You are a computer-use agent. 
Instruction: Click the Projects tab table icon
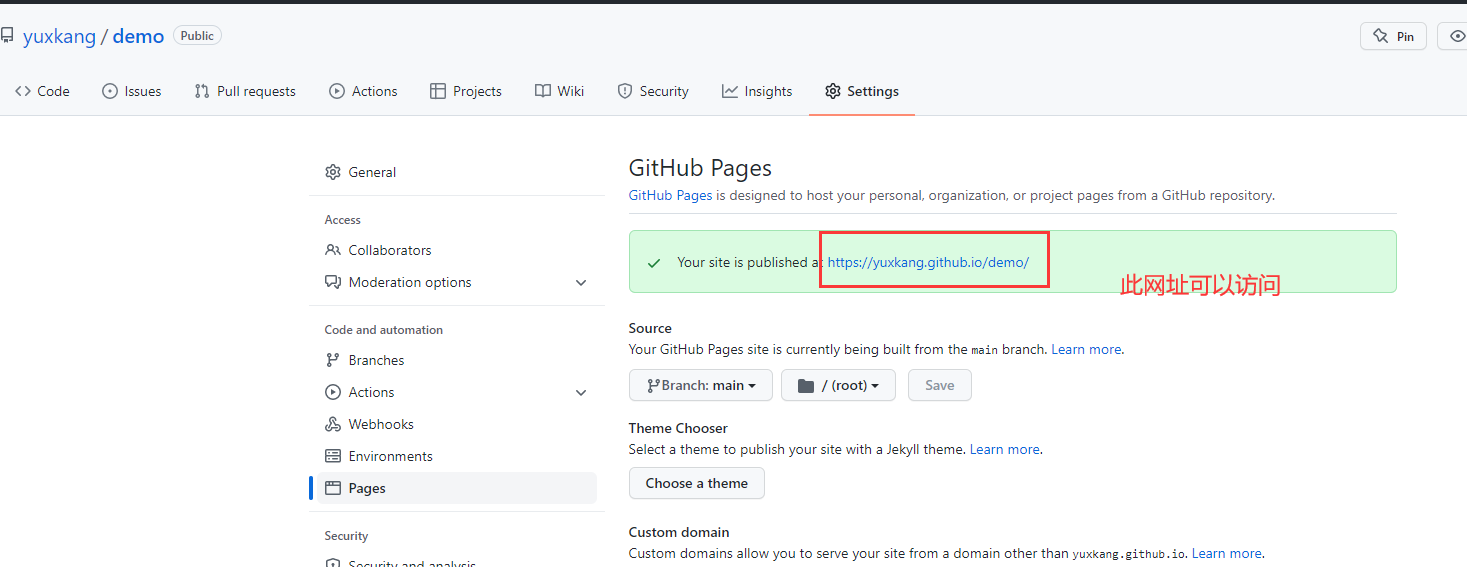[x=438, y=91]
